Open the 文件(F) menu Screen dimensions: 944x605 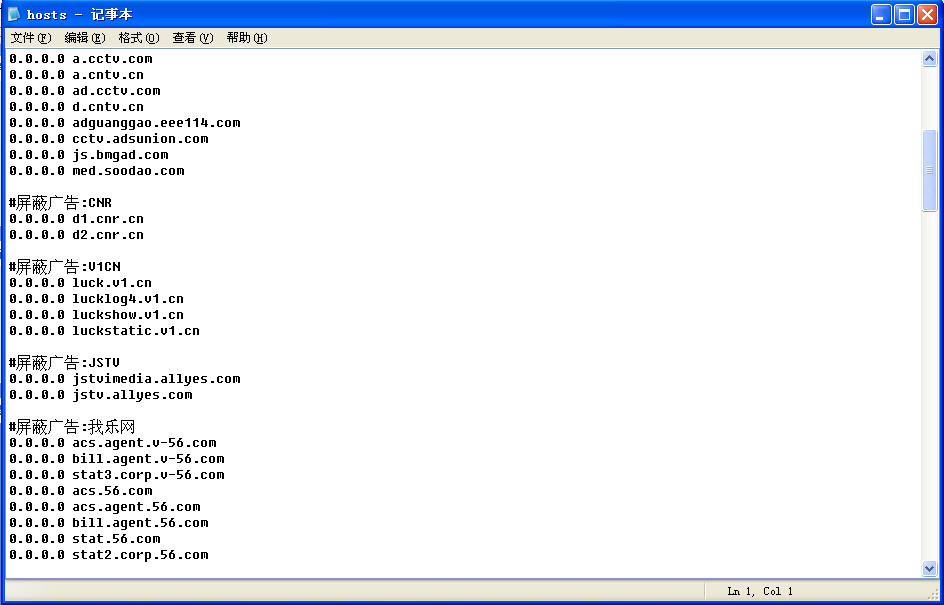tap(31, 38)
